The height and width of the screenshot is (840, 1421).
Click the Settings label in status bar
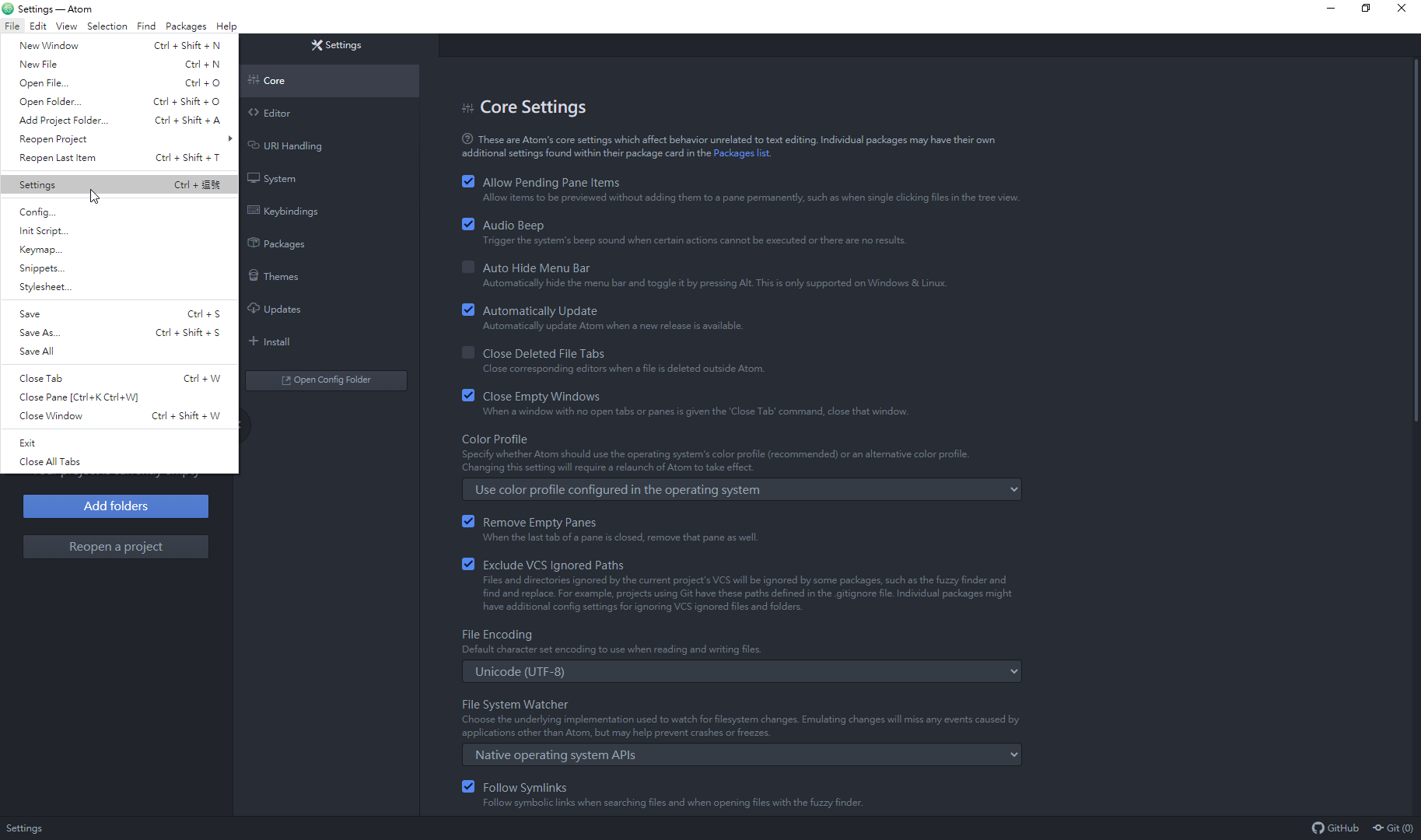pos(24,828)
